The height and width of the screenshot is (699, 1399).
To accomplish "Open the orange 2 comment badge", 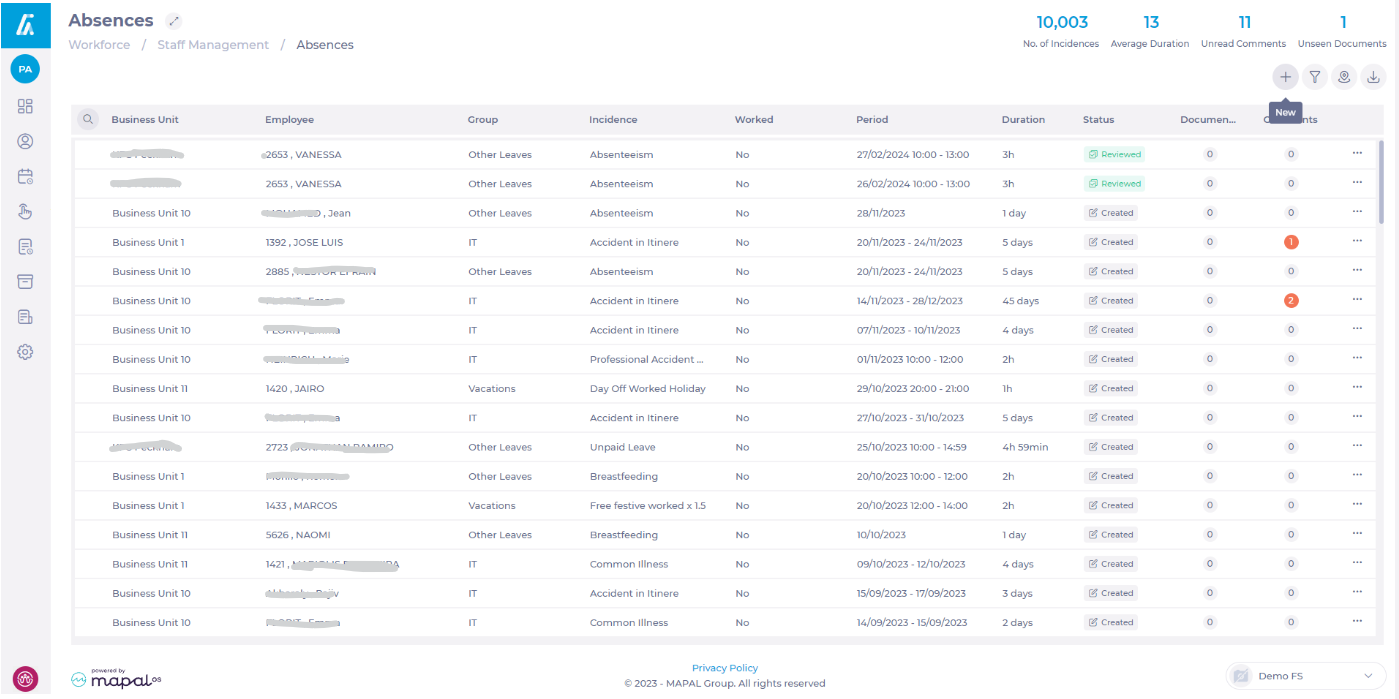I will 1291,300.
